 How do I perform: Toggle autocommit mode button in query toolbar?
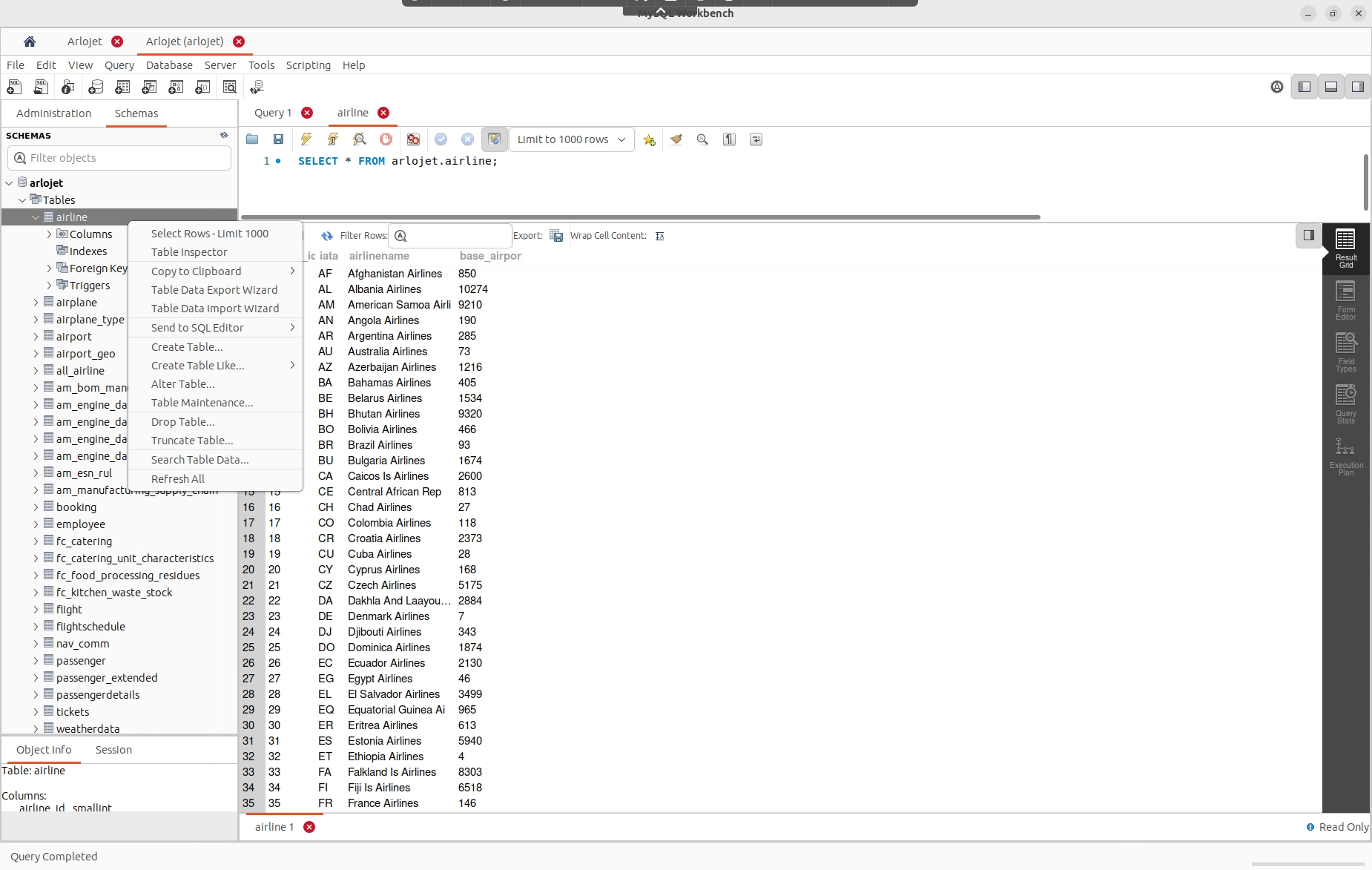(x=494, y=139)
